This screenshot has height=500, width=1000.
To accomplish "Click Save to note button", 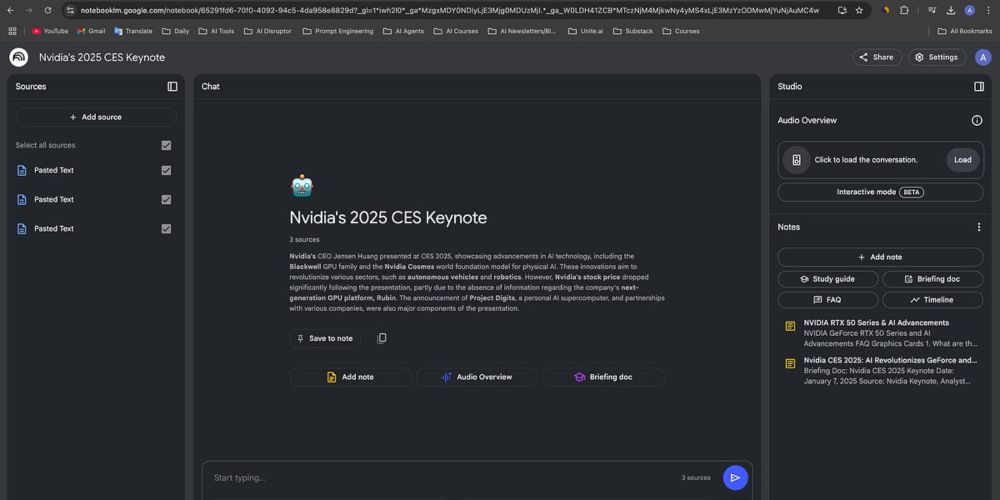I will 325,339.
